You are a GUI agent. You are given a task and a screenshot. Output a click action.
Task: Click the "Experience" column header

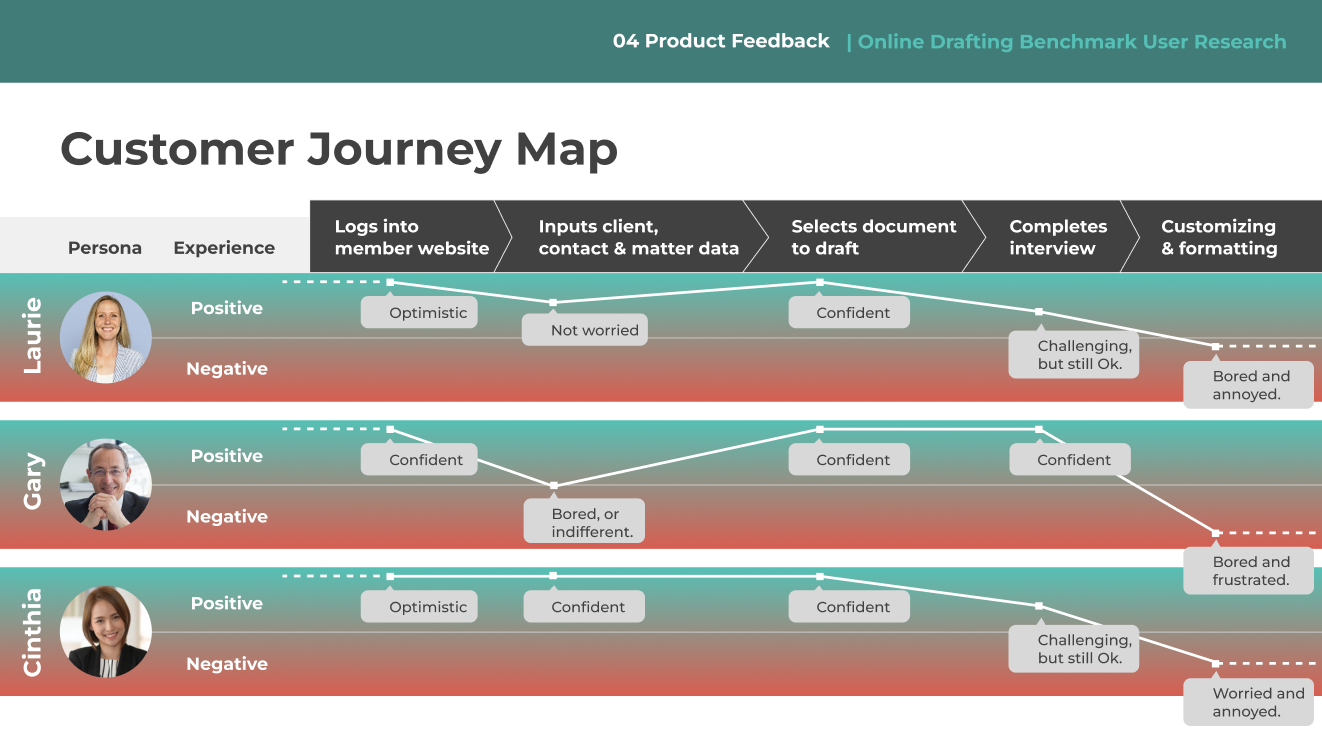[x=224, y=248]
